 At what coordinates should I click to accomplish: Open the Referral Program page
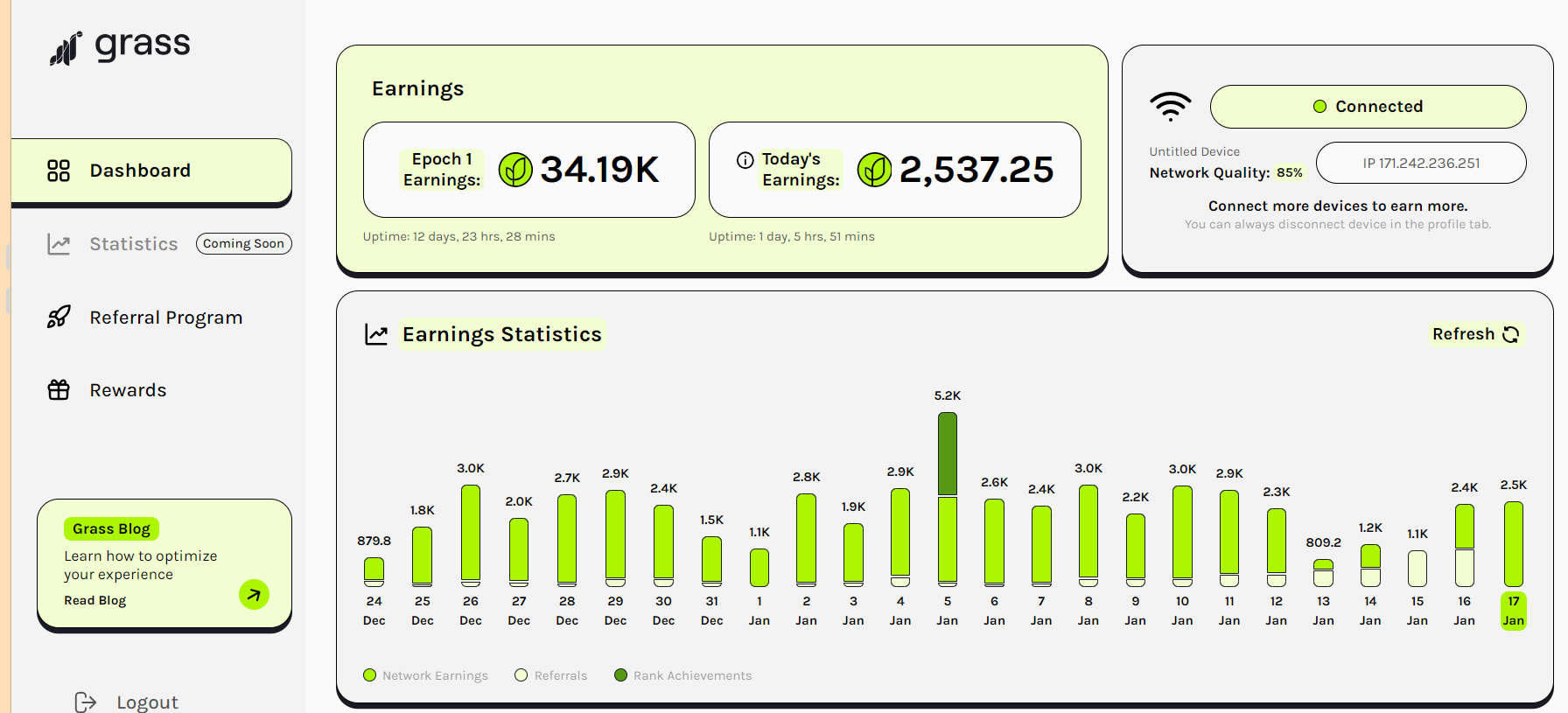click(166, 318)
